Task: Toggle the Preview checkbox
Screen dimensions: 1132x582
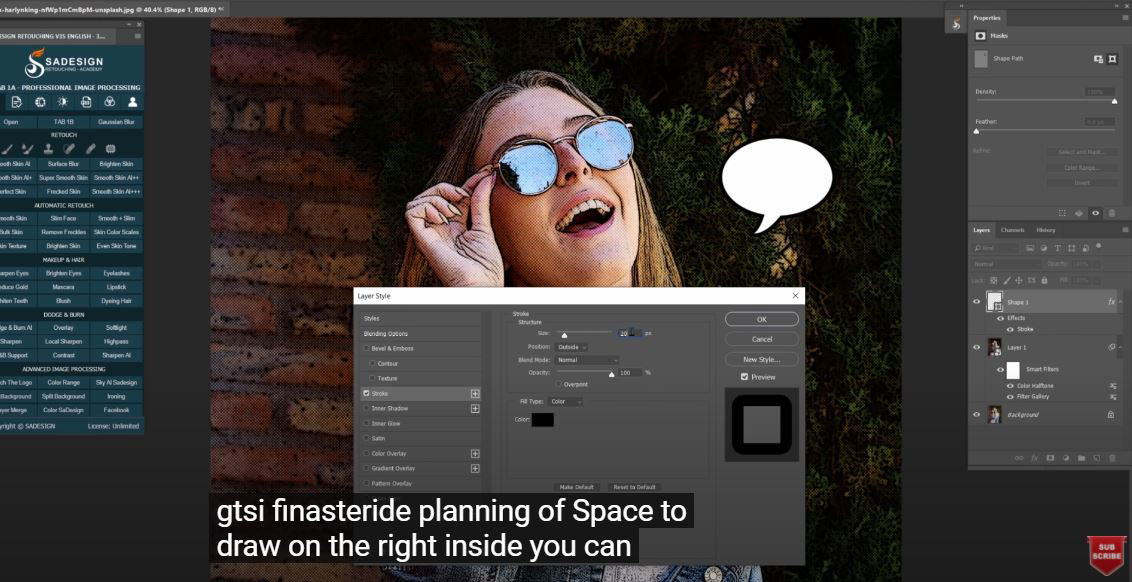Action: click(744, 377)
